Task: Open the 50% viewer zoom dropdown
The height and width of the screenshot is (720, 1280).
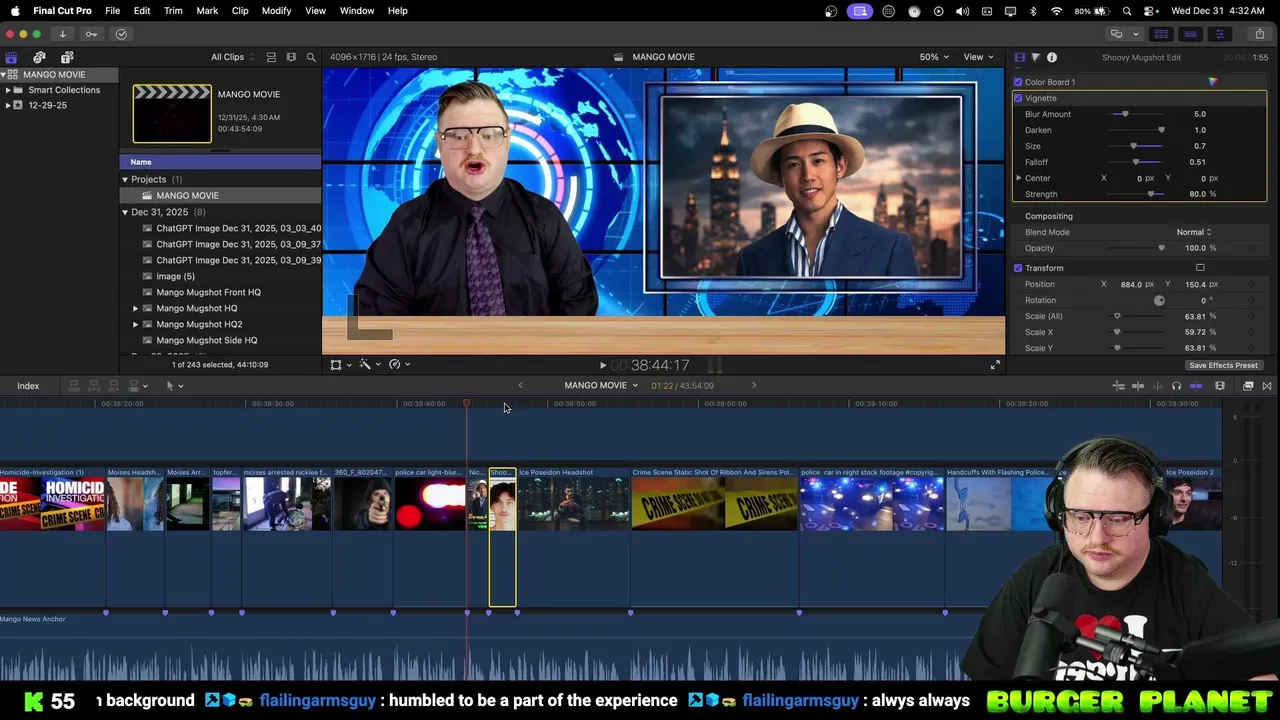Action: point(934,57)
